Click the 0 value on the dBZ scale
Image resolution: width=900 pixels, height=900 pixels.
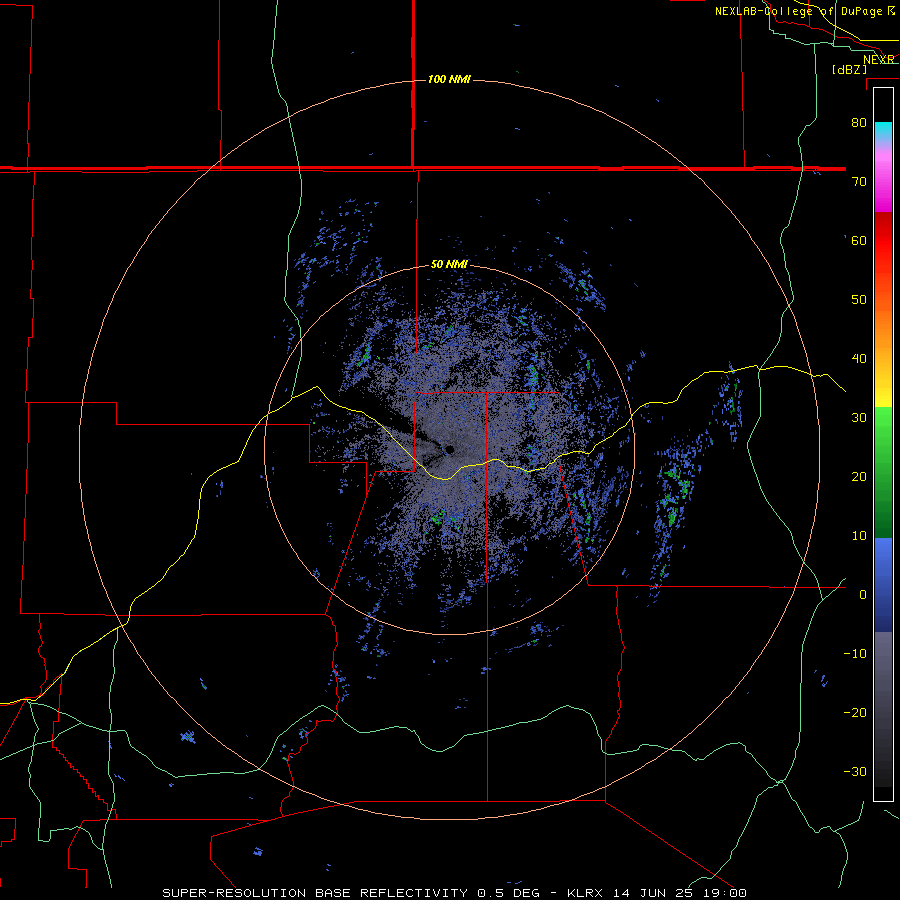[x=863, y=595]
